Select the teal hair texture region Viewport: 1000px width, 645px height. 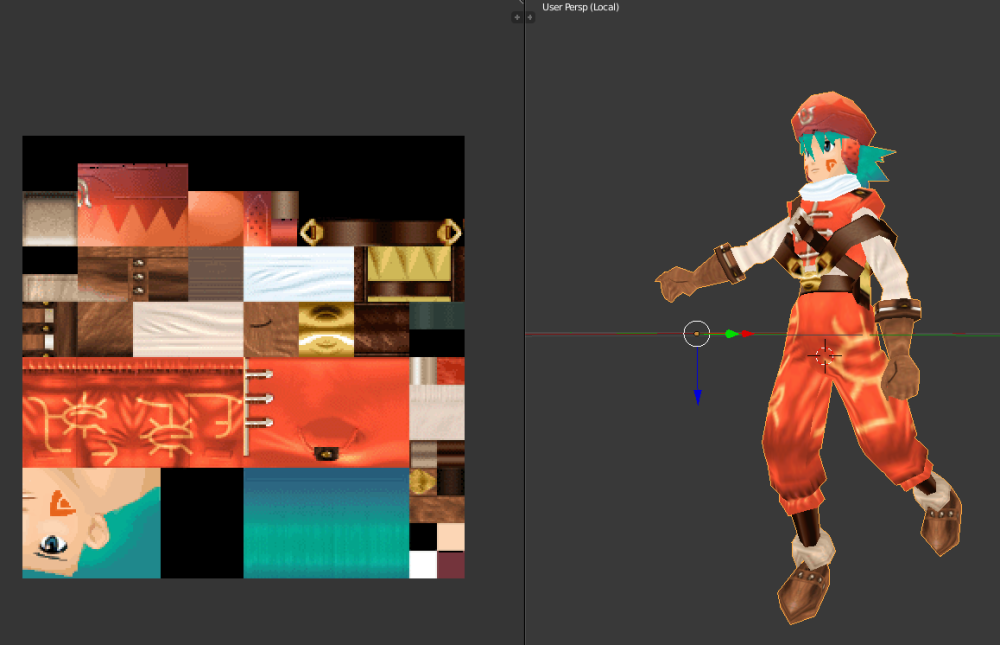click(325, 523)
